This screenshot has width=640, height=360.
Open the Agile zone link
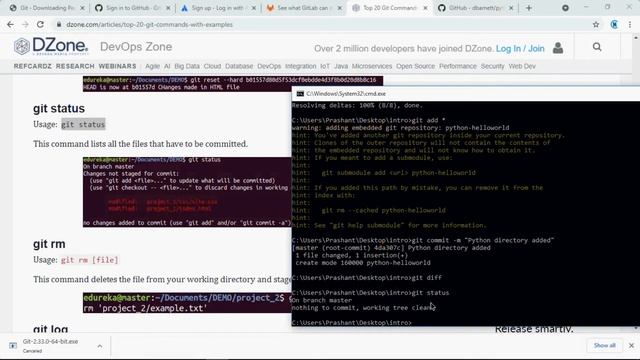pyautogui.click(x=152, y=66)
